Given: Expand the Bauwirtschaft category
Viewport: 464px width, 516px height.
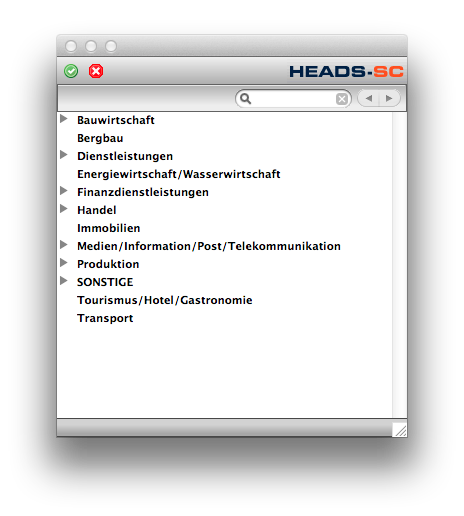Looking at the screenshot, I should 64,119.
